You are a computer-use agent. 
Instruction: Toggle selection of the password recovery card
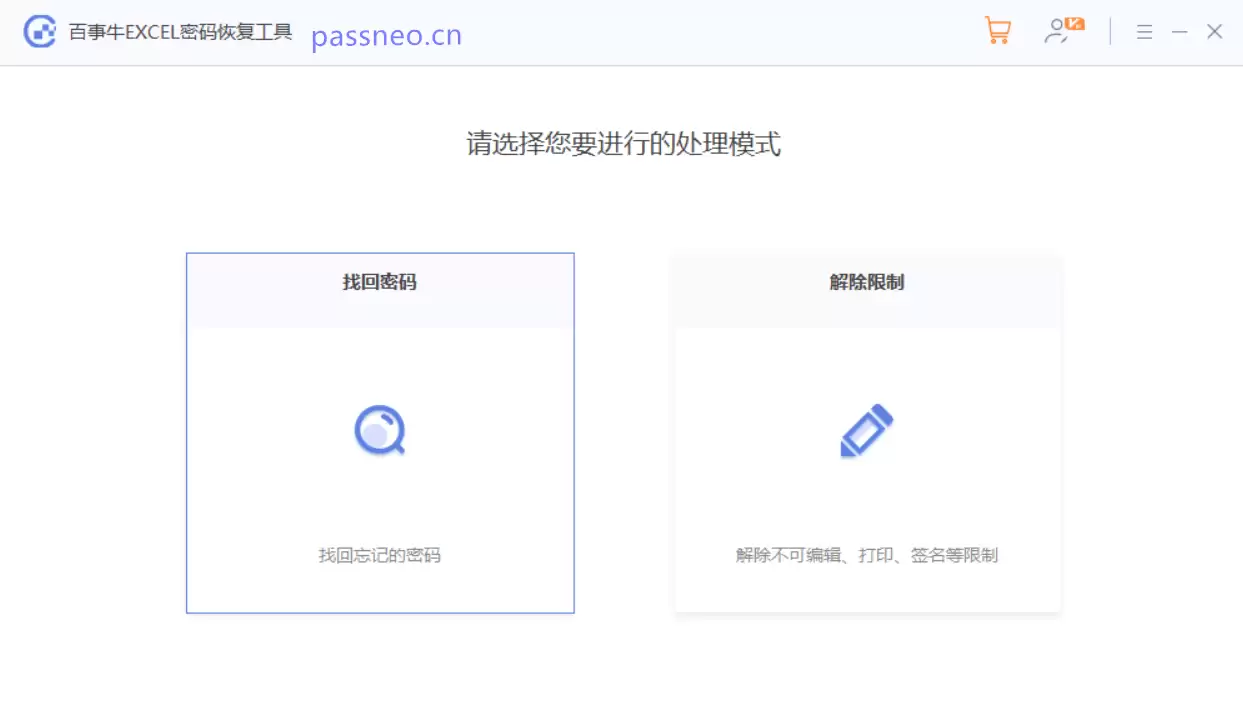pos(380,430)
